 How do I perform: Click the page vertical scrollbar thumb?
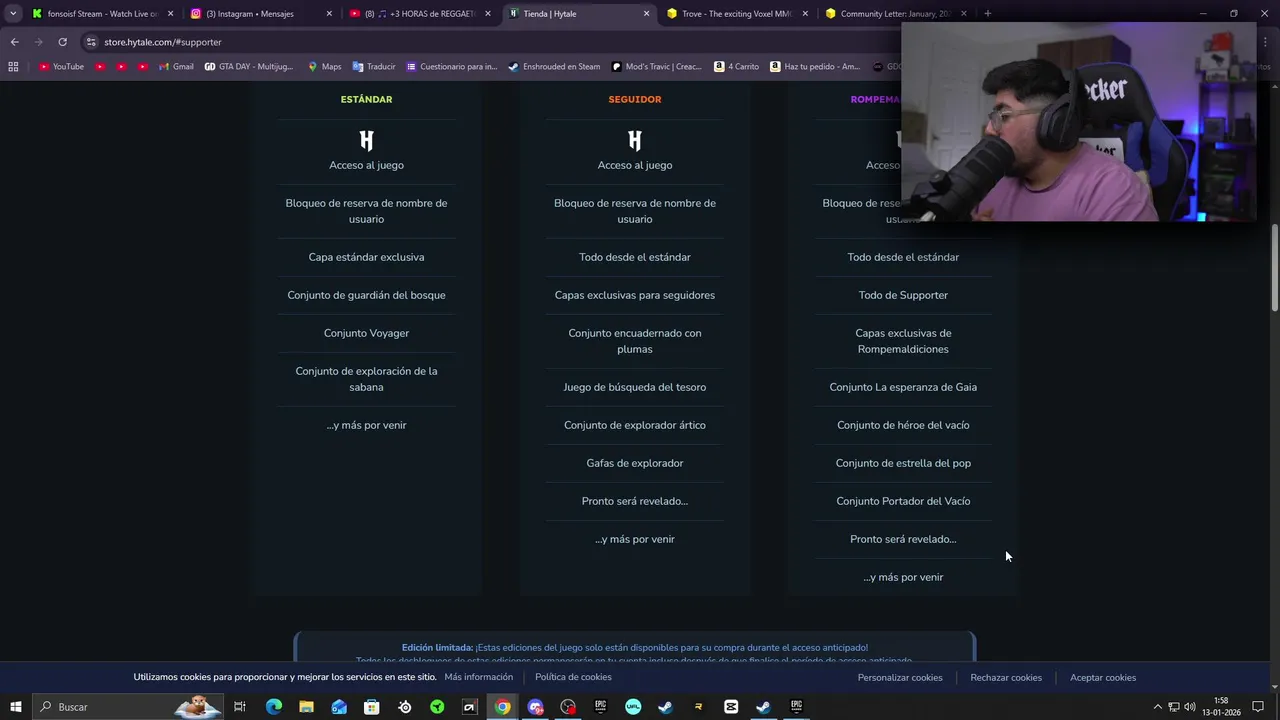[1274, 268]
